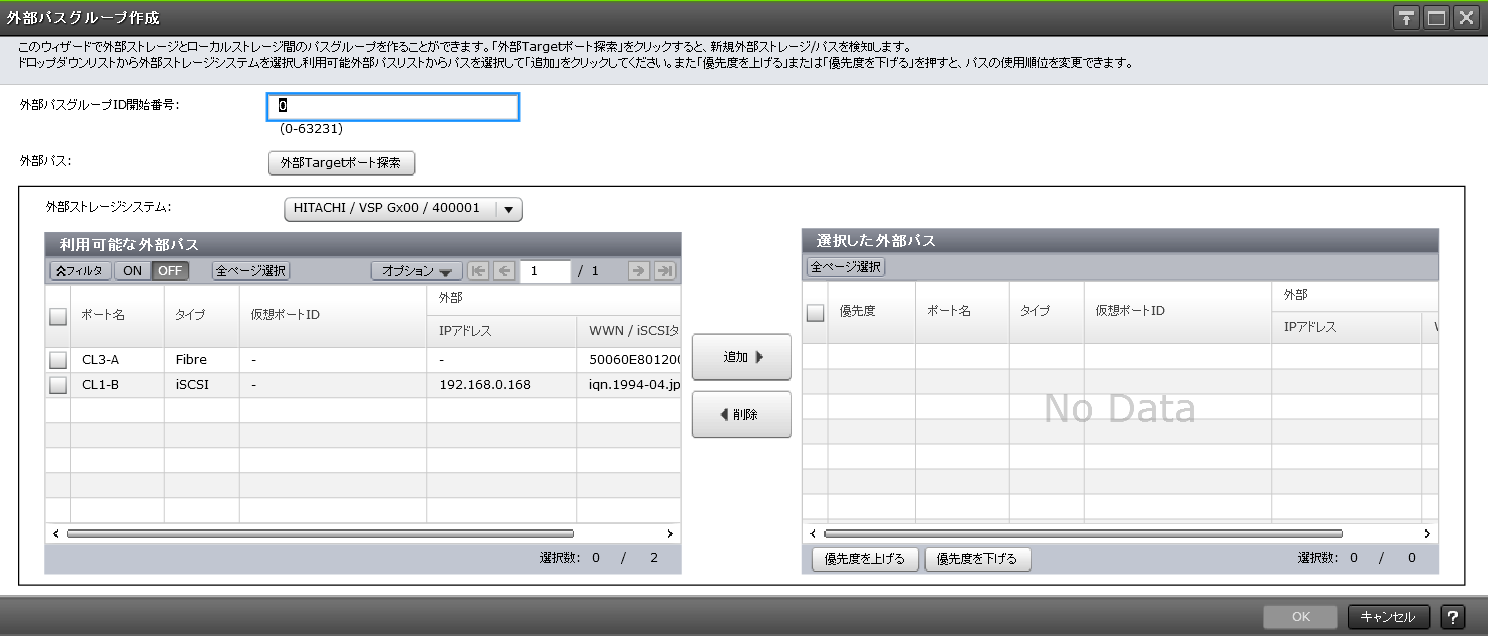Open help via the question mark icon

(1453, 617)
